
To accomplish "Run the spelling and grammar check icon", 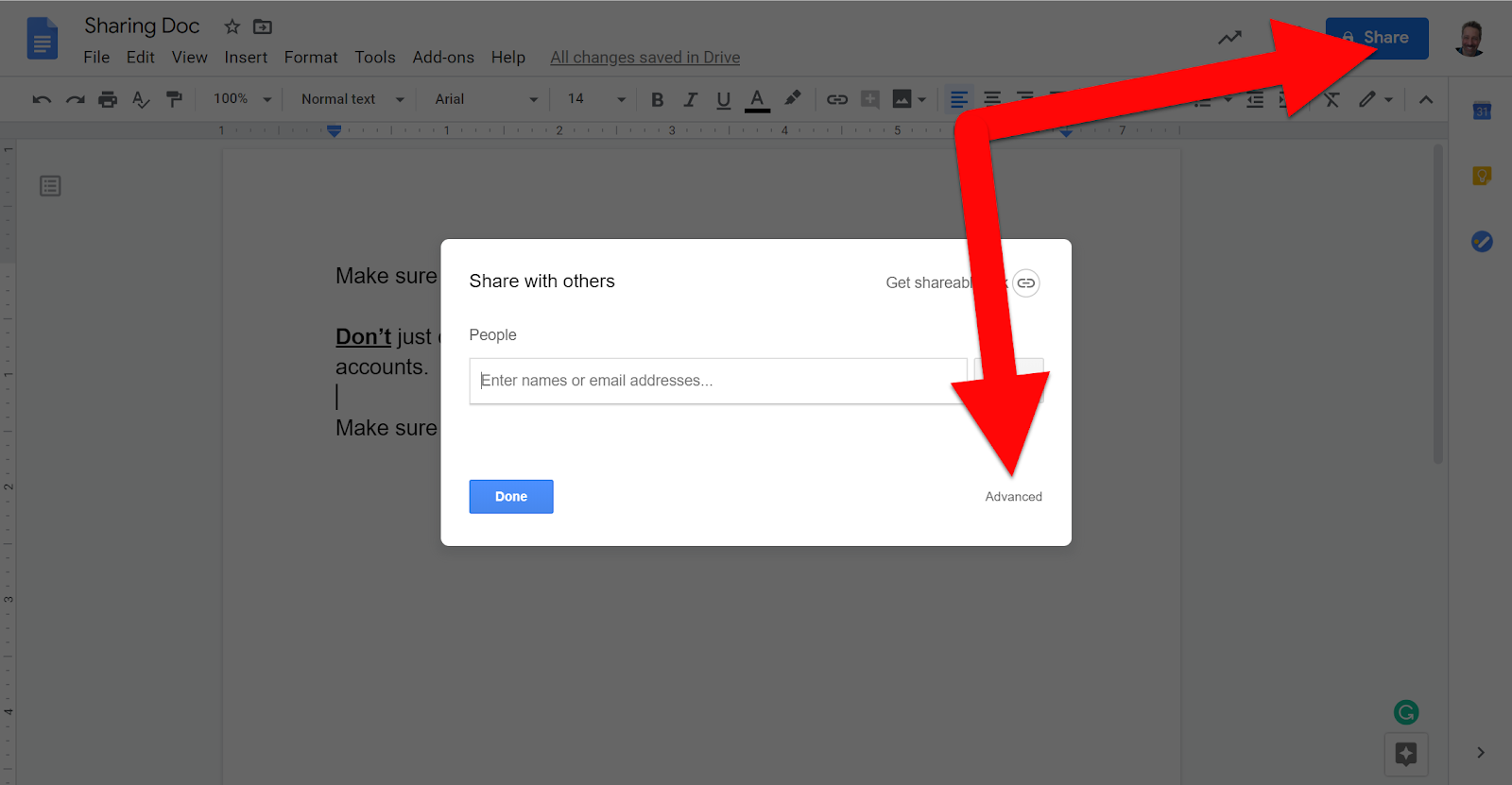I will (141, 99).
